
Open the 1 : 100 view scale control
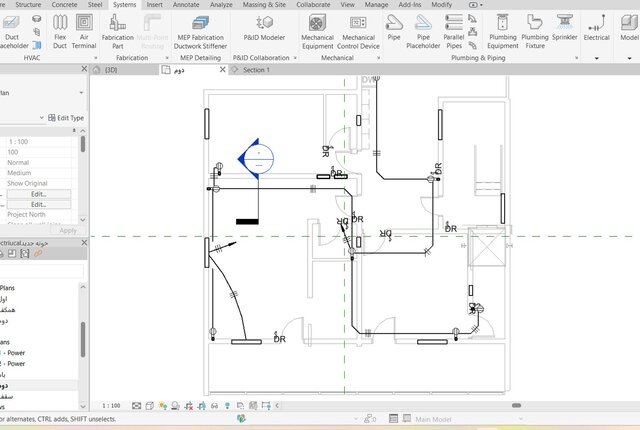coord(111,406)
